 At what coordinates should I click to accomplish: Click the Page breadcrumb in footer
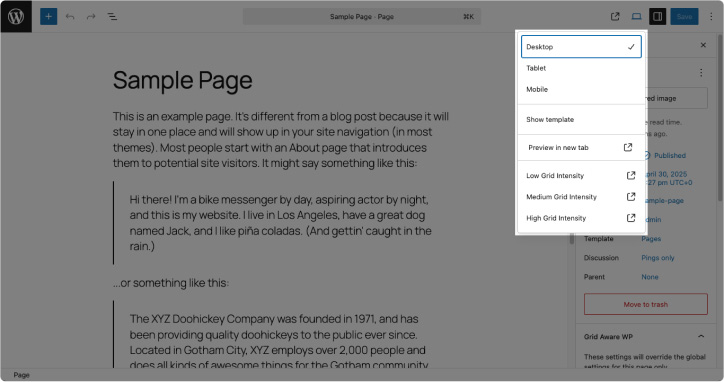21,375
